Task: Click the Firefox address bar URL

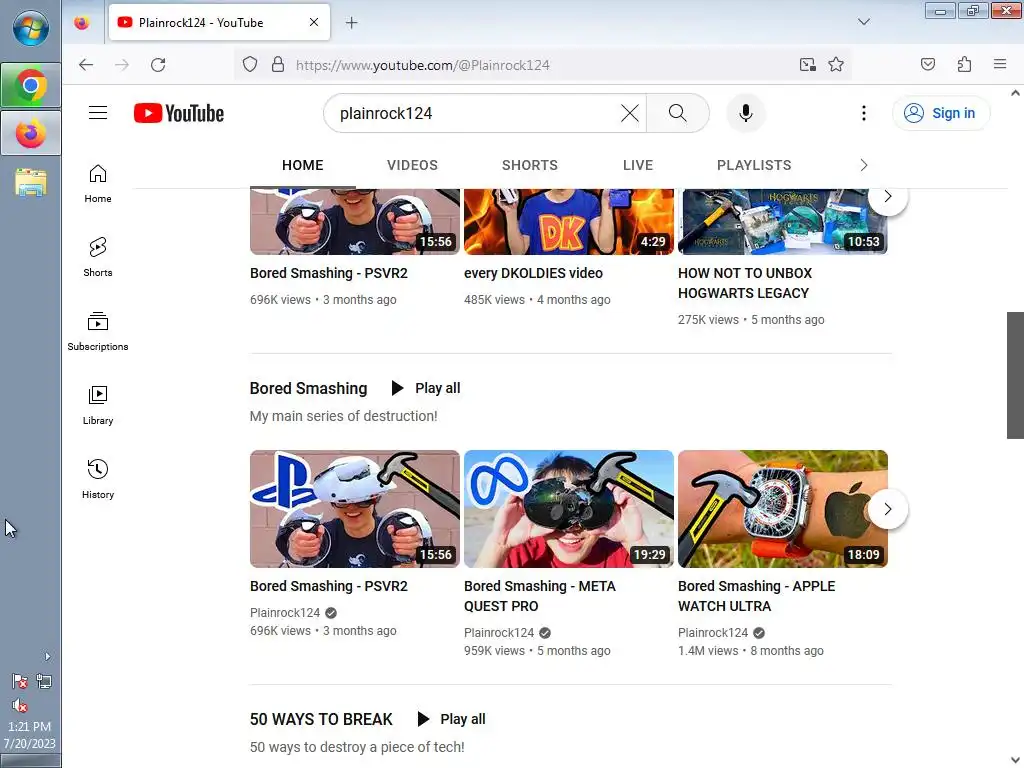Action: coord(423,65)
